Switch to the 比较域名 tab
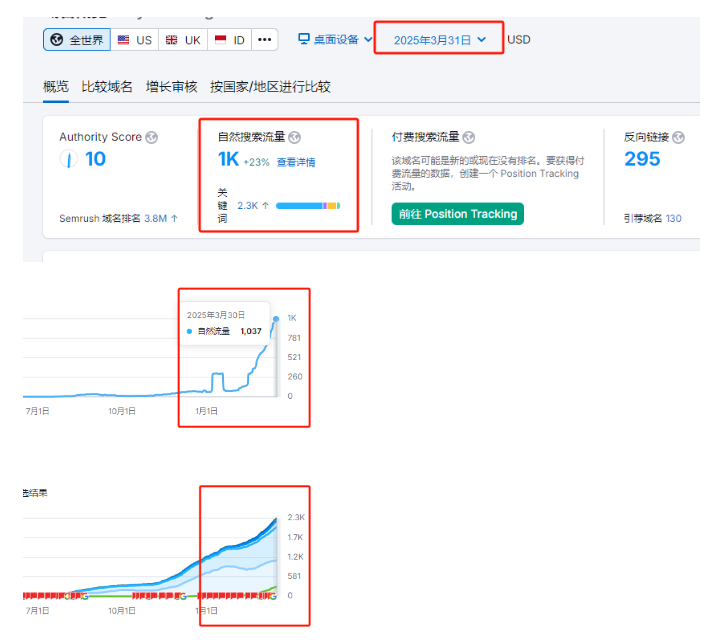The width and height of the screenshot is (727, 643). pyautogui.click(x=107, y=87)
